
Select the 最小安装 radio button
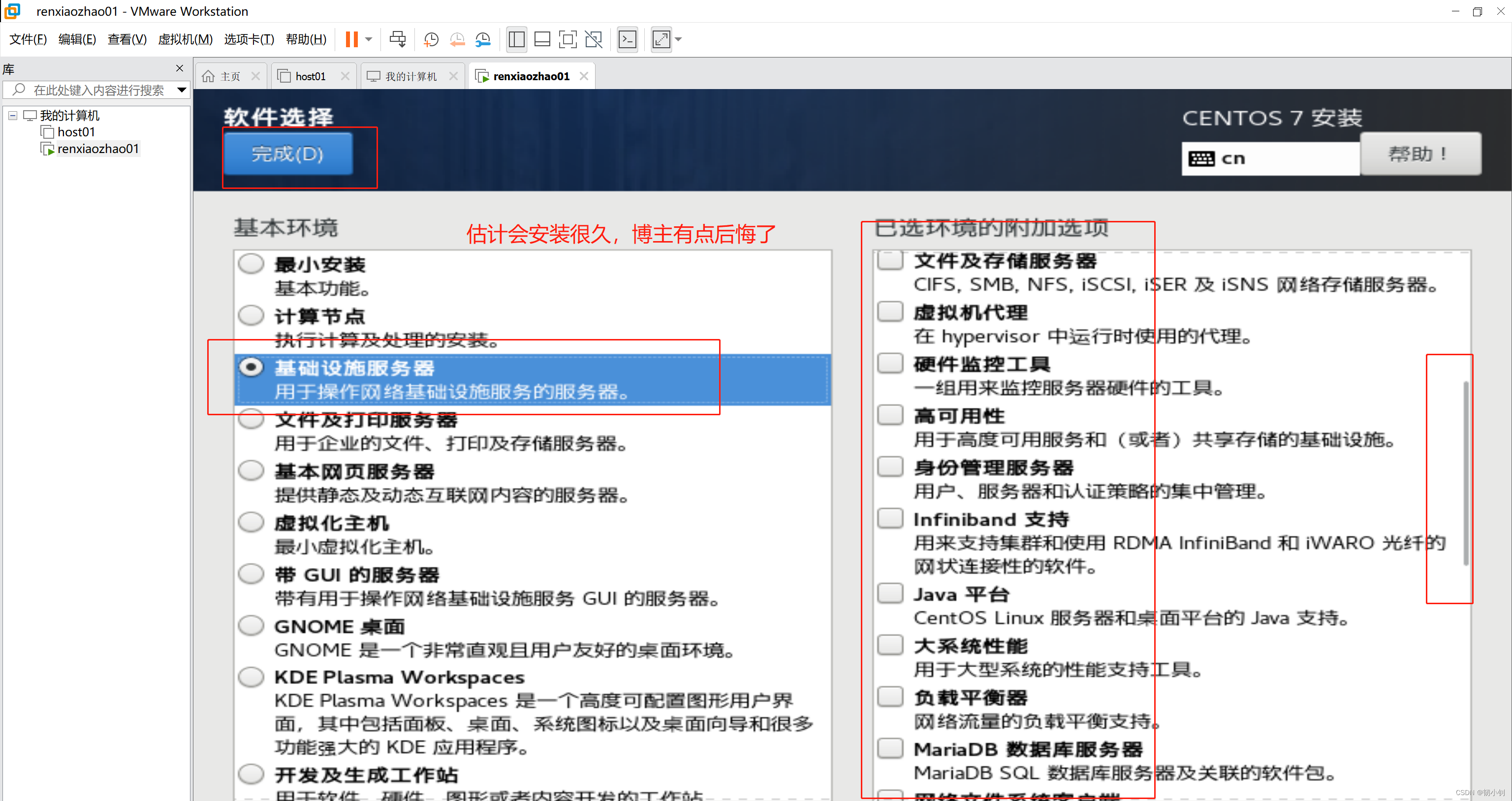coord(251,264)
